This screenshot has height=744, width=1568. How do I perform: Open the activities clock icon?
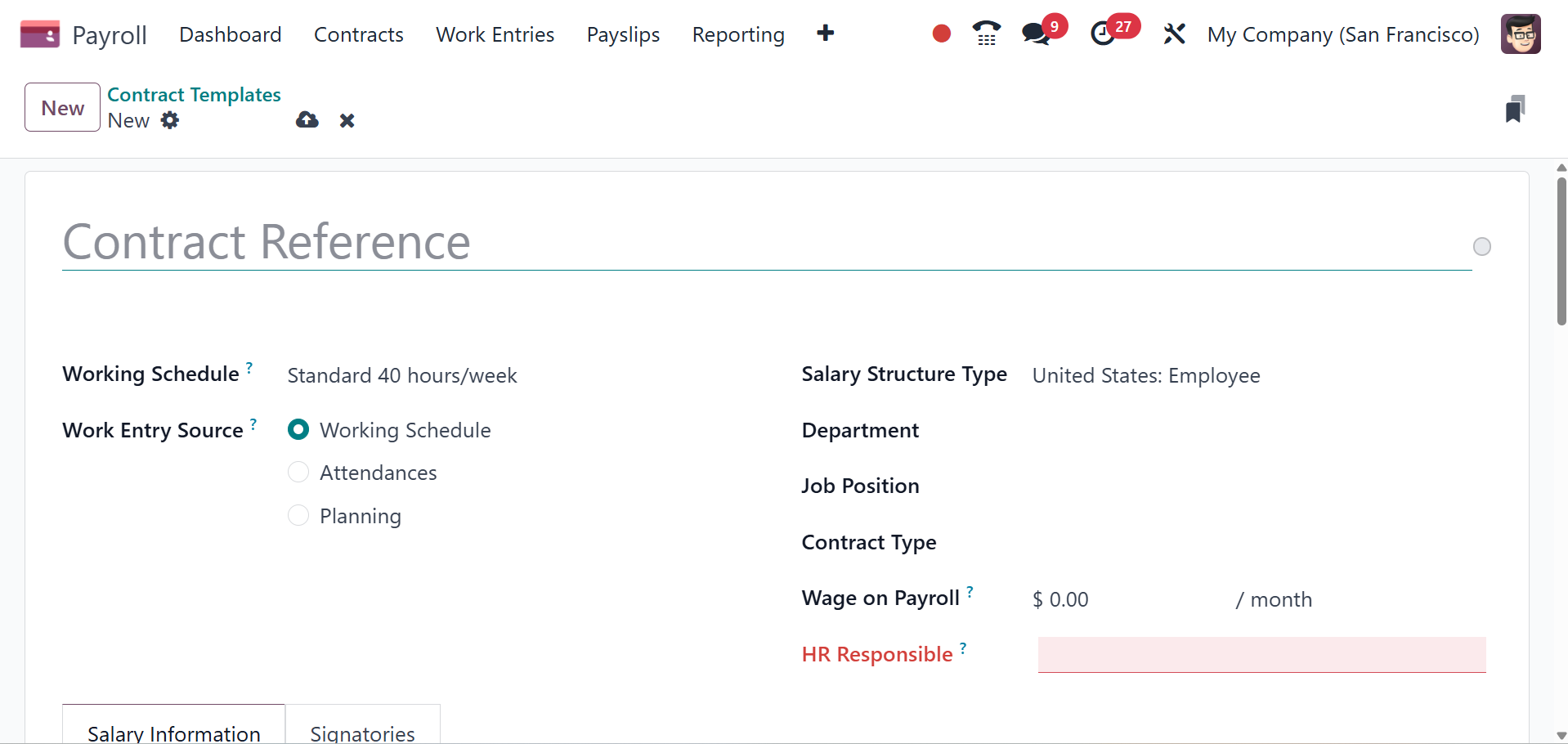(x=1103, y=34)
